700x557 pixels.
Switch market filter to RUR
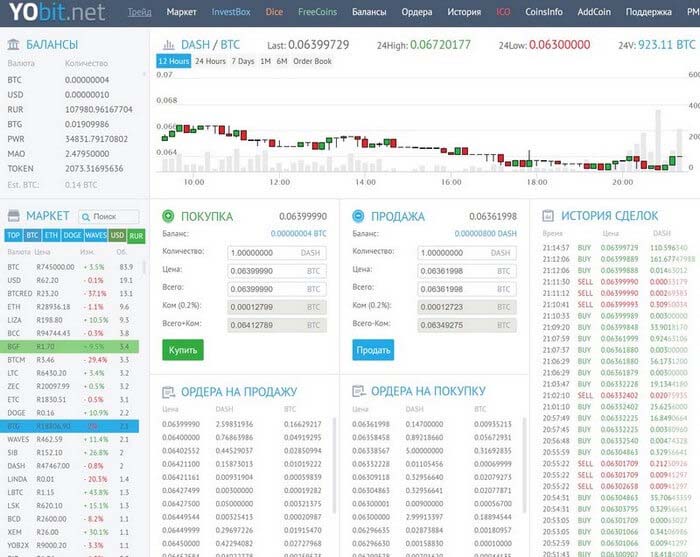(136, 236)
